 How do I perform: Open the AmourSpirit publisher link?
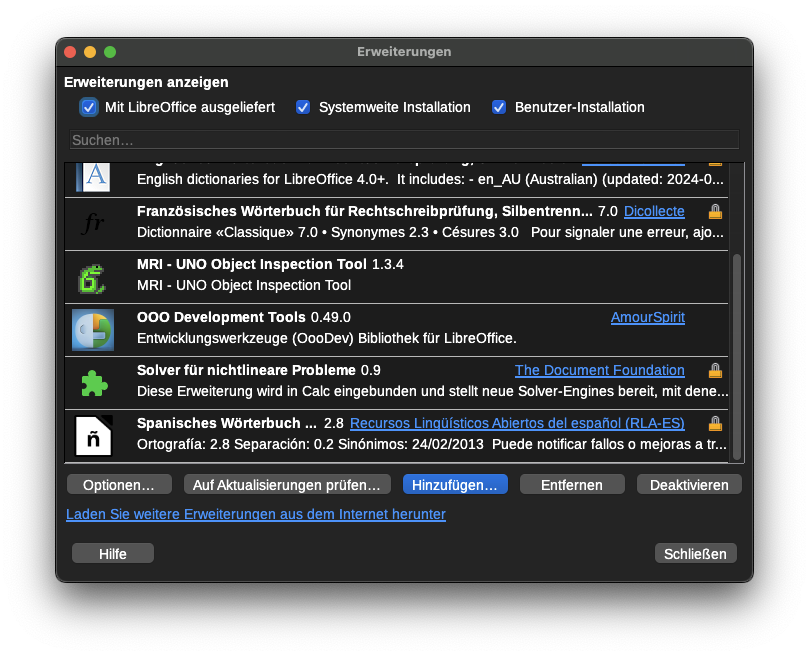tap(647, 318)
